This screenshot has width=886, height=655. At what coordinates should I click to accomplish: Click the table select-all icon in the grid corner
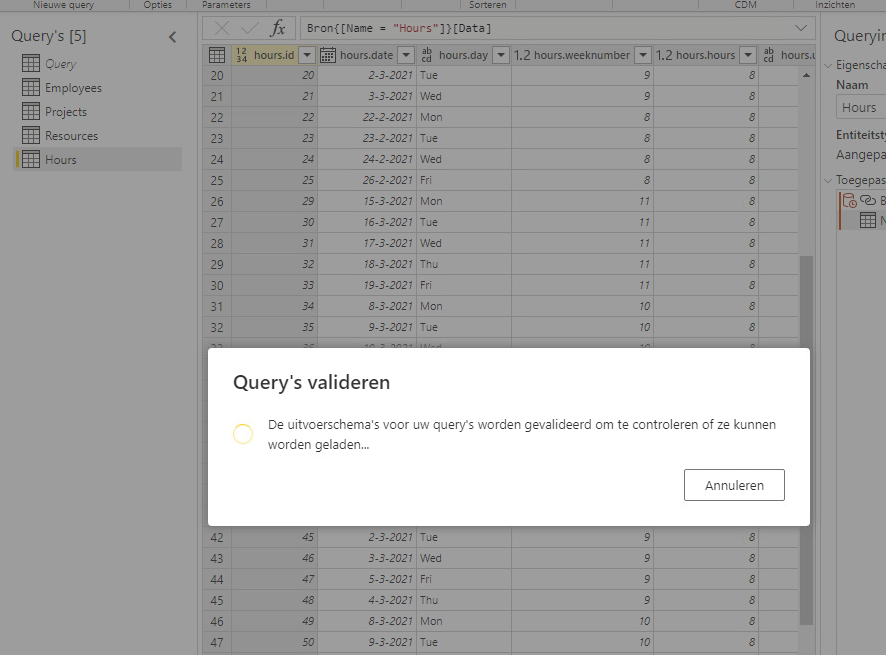[x=217, y=55]
